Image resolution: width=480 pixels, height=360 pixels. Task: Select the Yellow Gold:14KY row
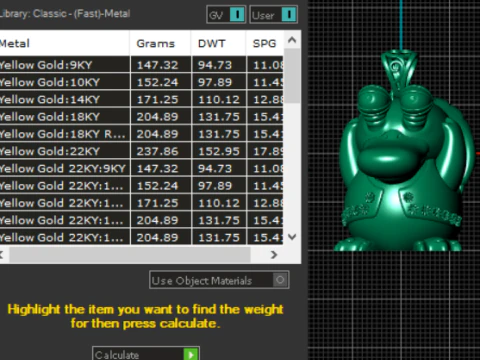141,99
